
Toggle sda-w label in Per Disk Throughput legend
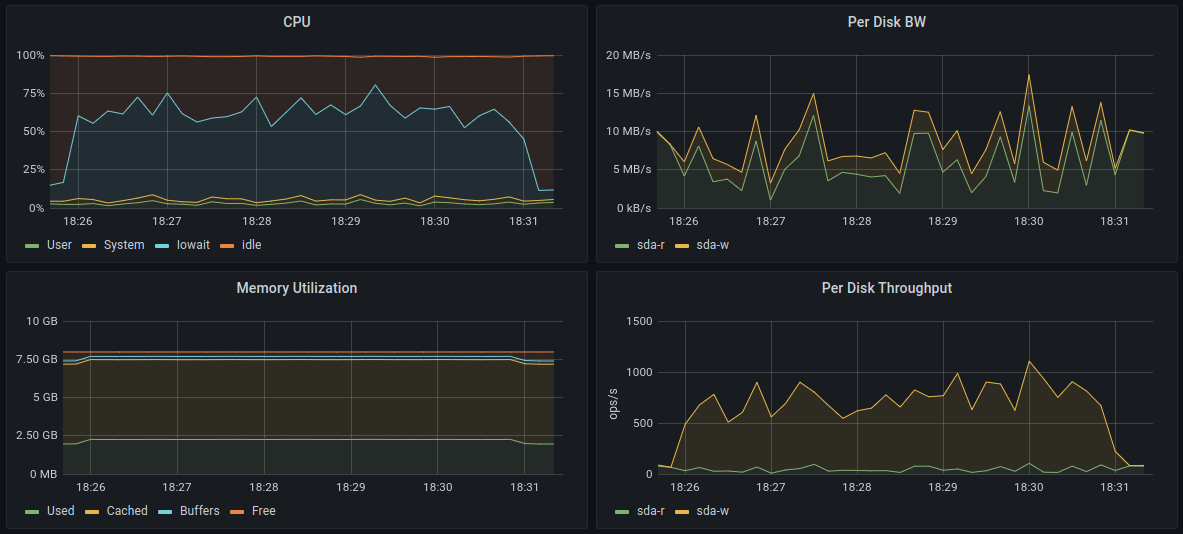(x=713, y=511)
